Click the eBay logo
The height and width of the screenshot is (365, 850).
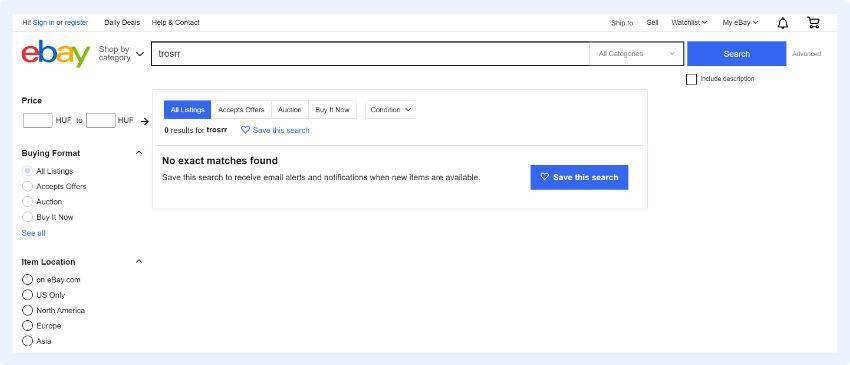pos(56,54)
